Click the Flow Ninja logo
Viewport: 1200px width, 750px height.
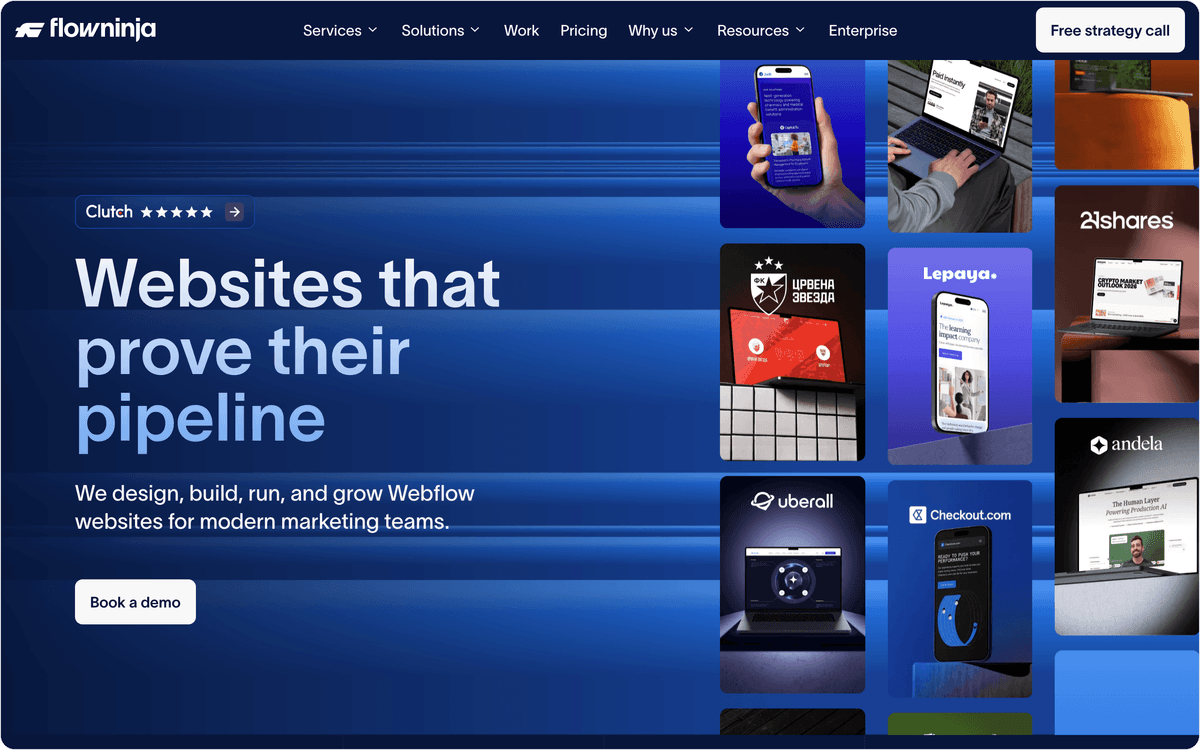(86, 29)
